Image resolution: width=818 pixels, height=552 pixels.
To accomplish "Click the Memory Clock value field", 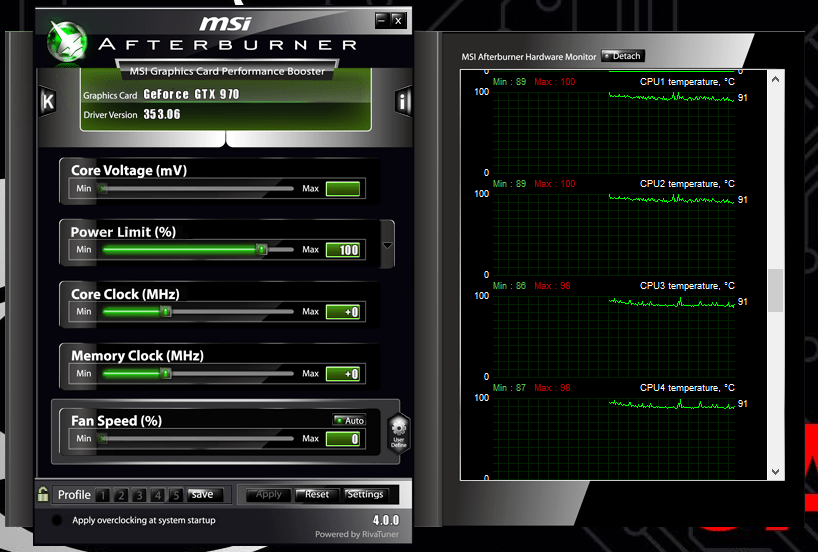I will coord(343,374).
